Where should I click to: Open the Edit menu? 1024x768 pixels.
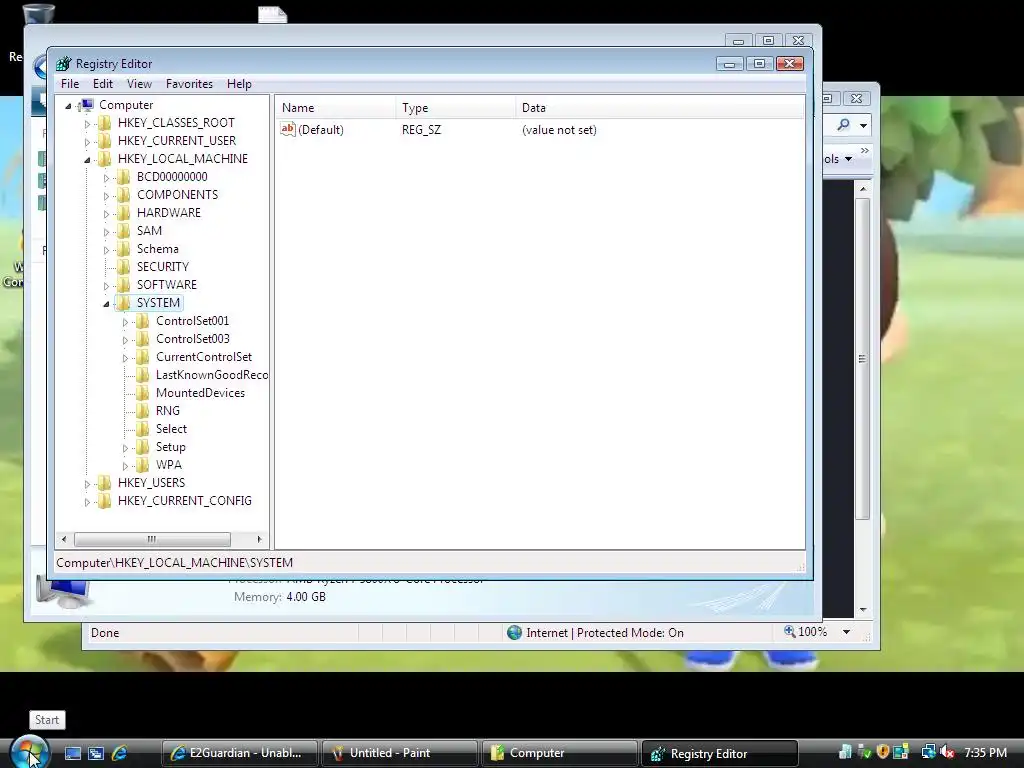103,84
